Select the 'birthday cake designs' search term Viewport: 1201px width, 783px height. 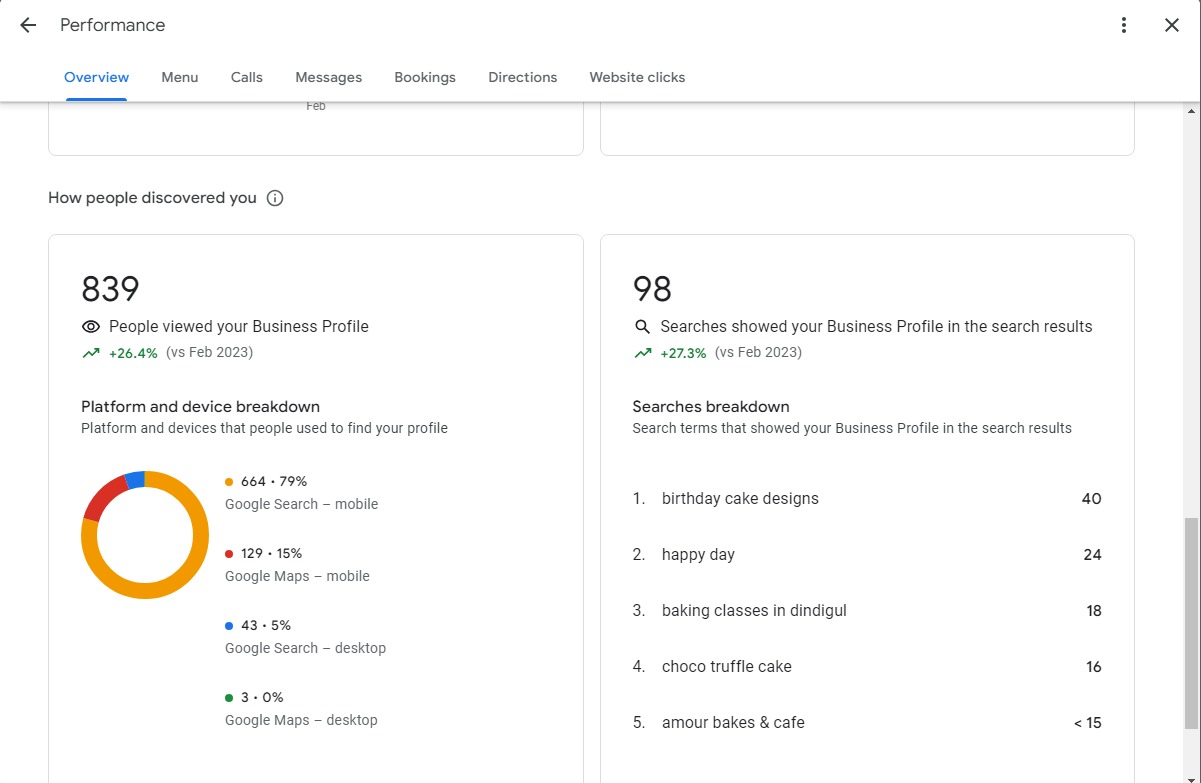coord(740,499)
